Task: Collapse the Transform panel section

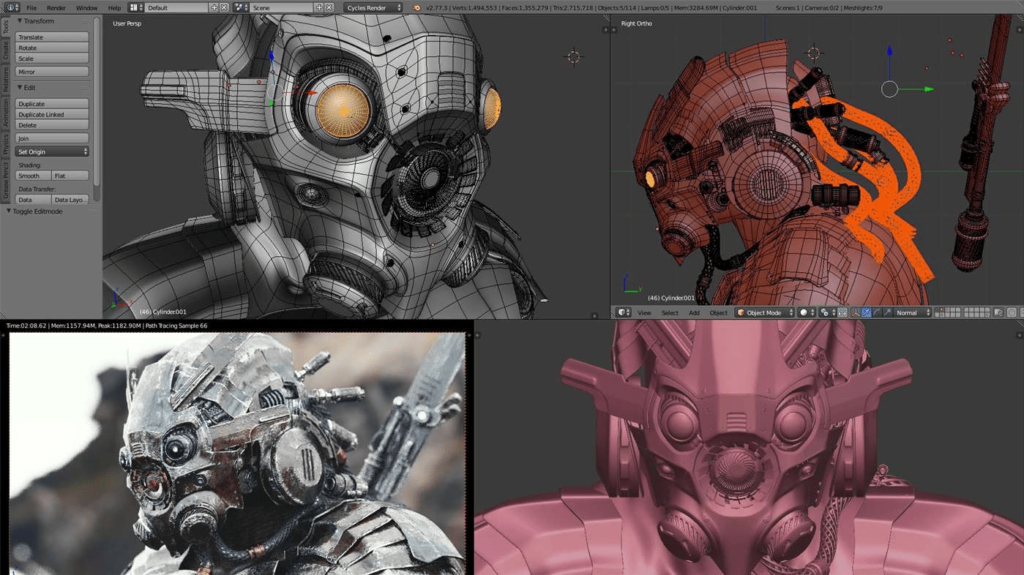Action: click(36, 21)
